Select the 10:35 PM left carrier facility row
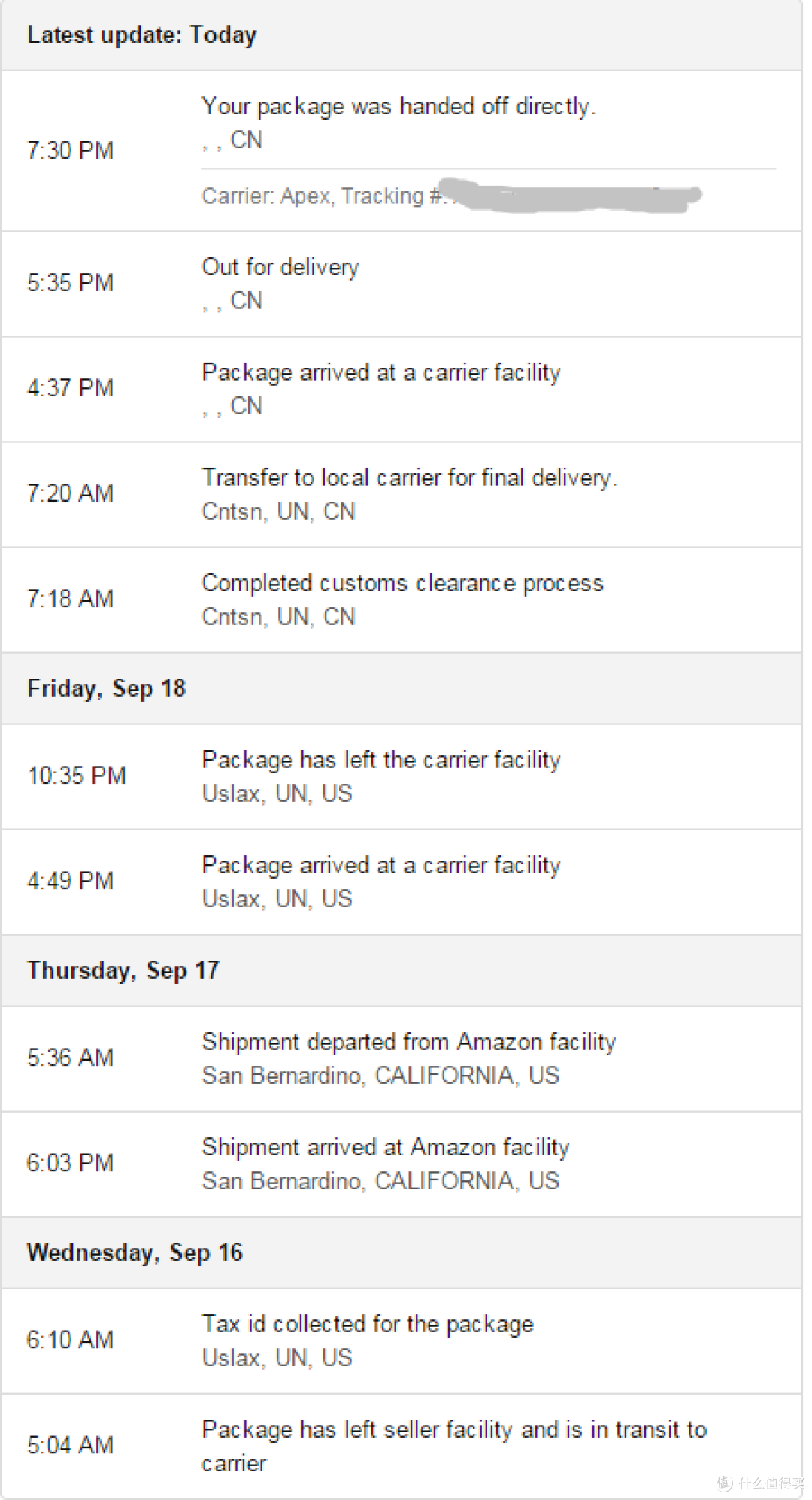The width and height of the screenshot is (812, 1500). click(401, 777)
